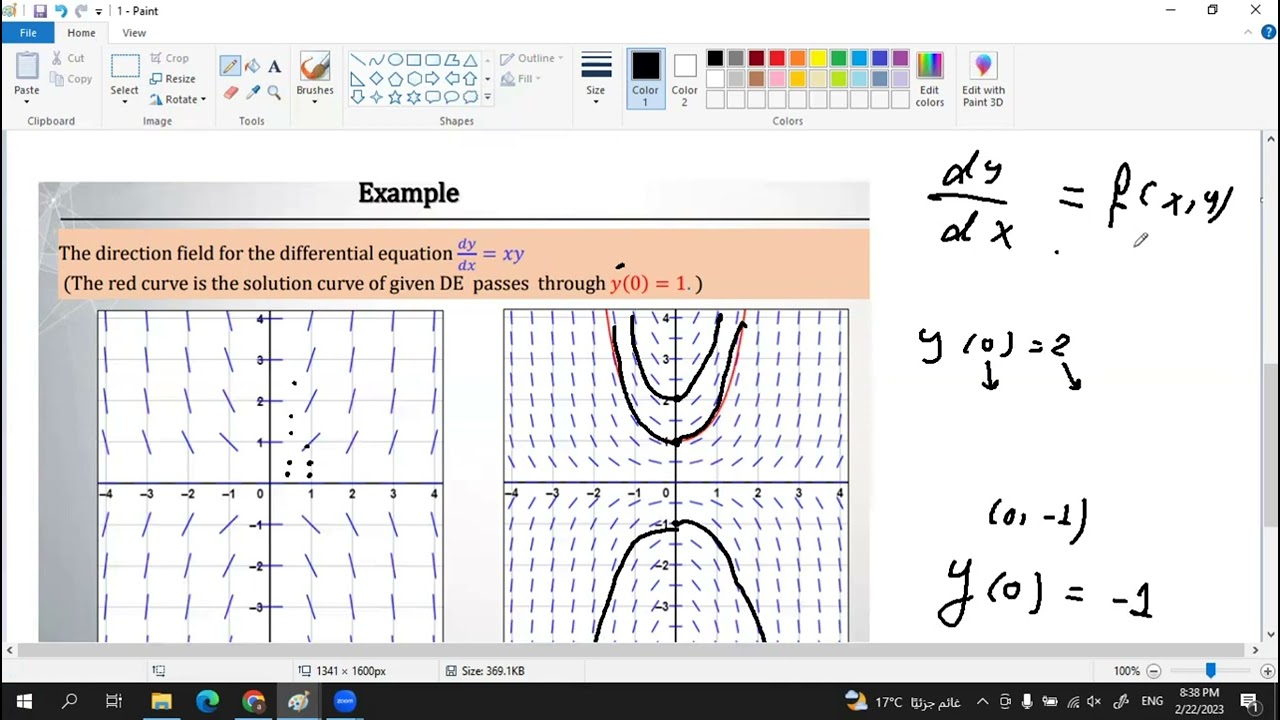
Task: Open the Windows Start menu
Action: [23, 701]
